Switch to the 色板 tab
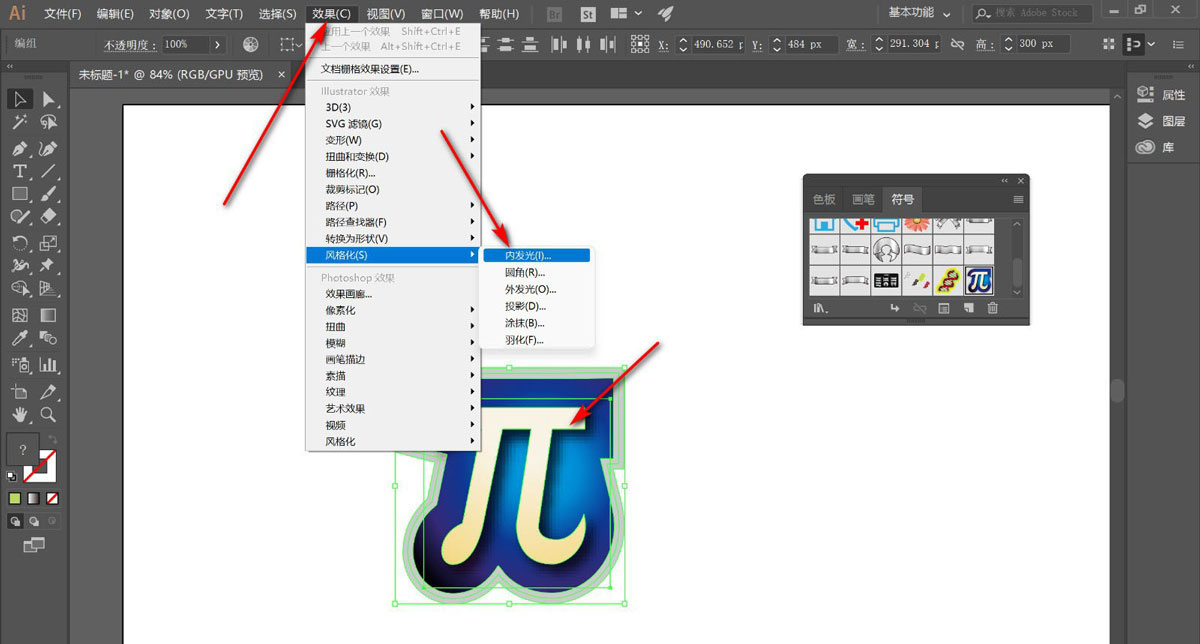Viewport: 1200px width, 644px height. (824, 199)
